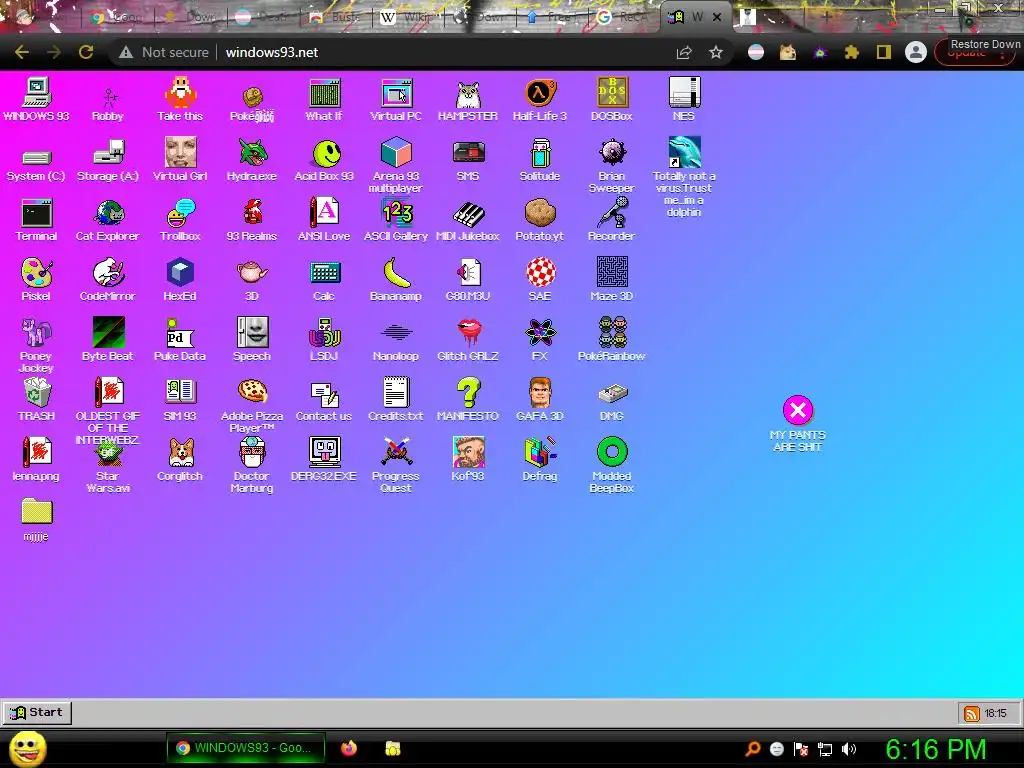Open the Take this icon
1024x768 pixels.
click(180, 93)
